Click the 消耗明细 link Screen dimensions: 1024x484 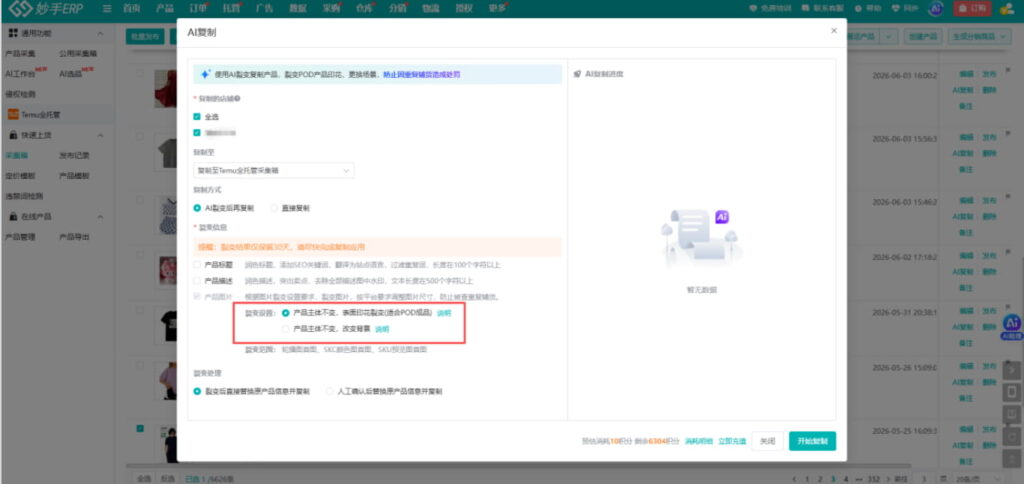(698, 442)
